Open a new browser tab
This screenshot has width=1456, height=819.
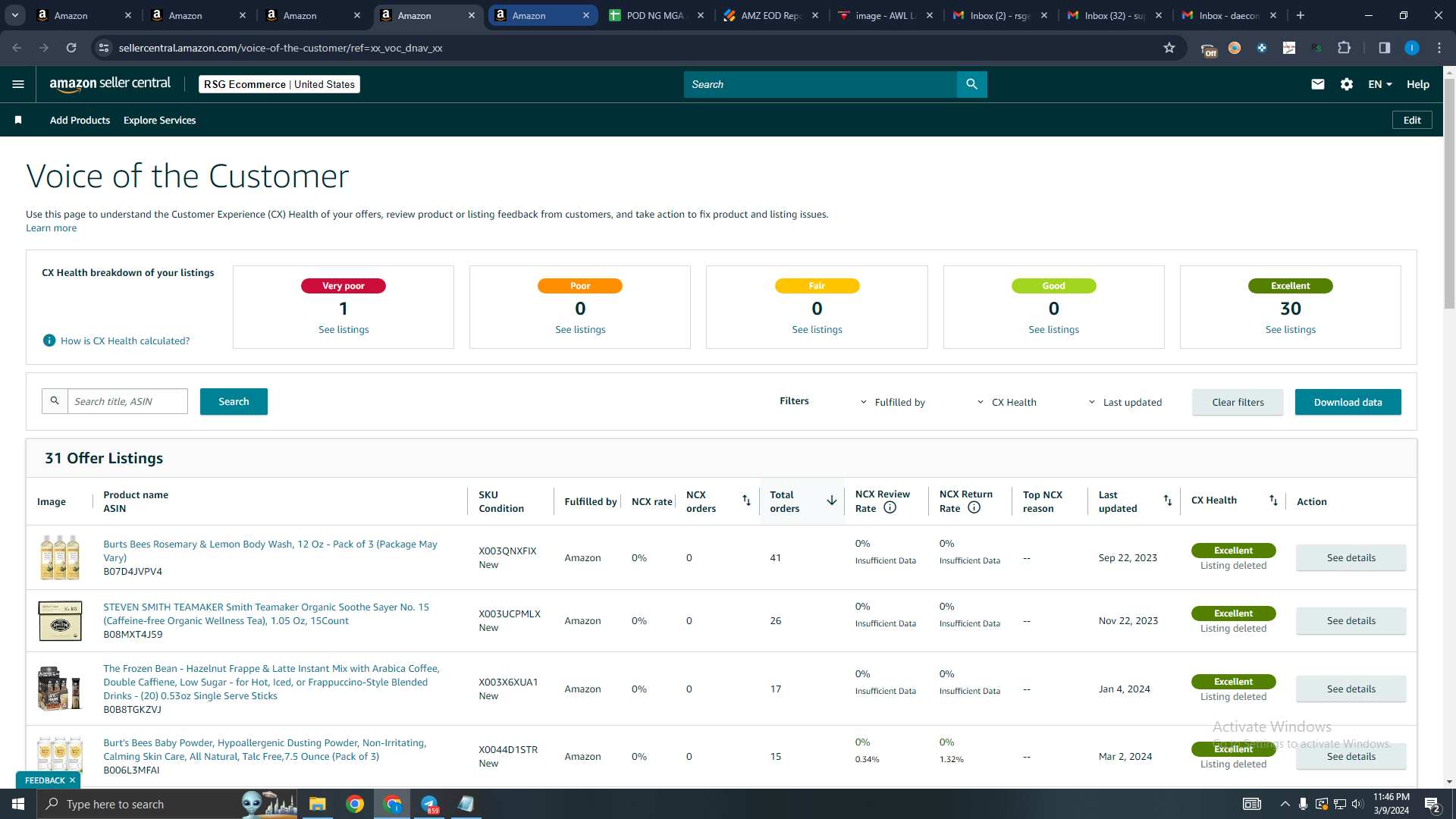(x=1301, y=15)
